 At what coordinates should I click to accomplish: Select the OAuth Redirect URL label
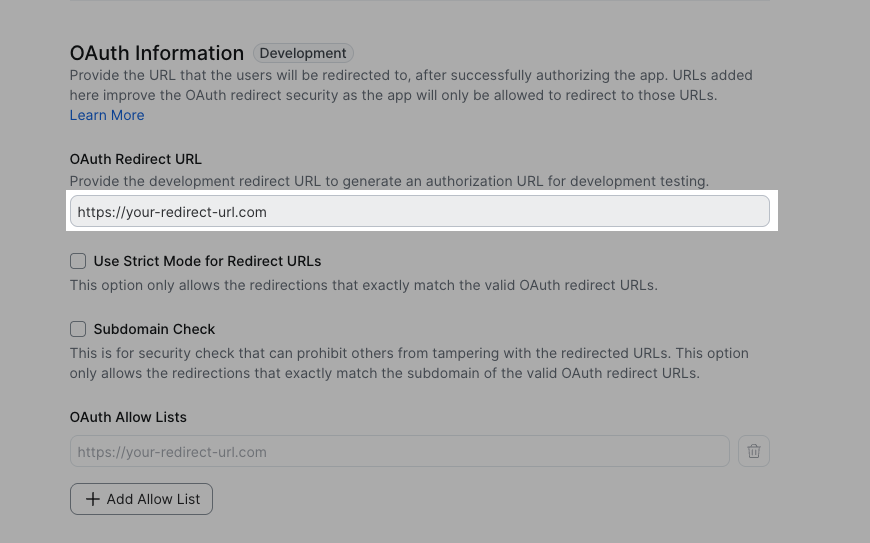point(135,159)
